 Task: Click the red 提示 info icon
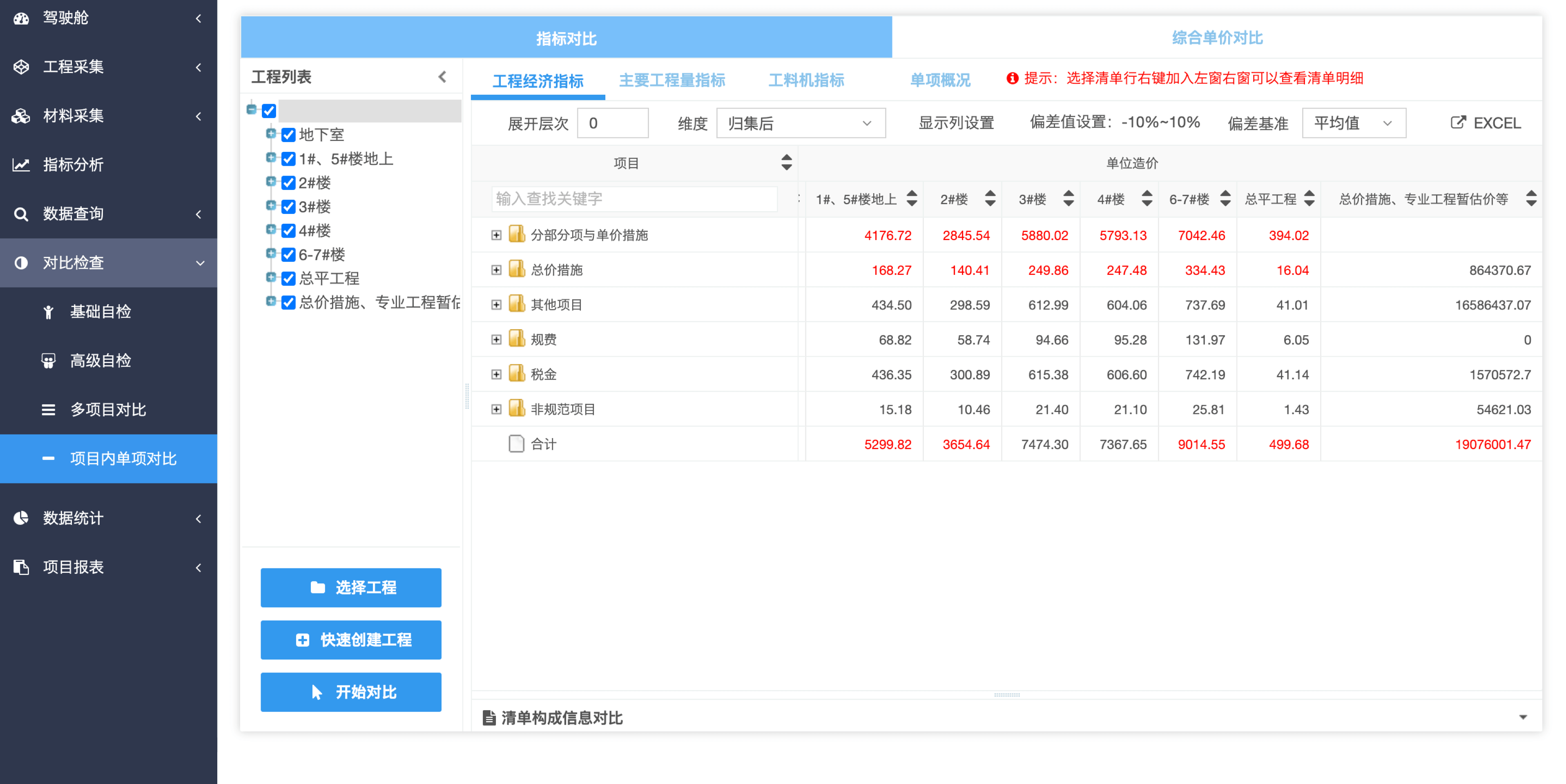pos(1012,78)
